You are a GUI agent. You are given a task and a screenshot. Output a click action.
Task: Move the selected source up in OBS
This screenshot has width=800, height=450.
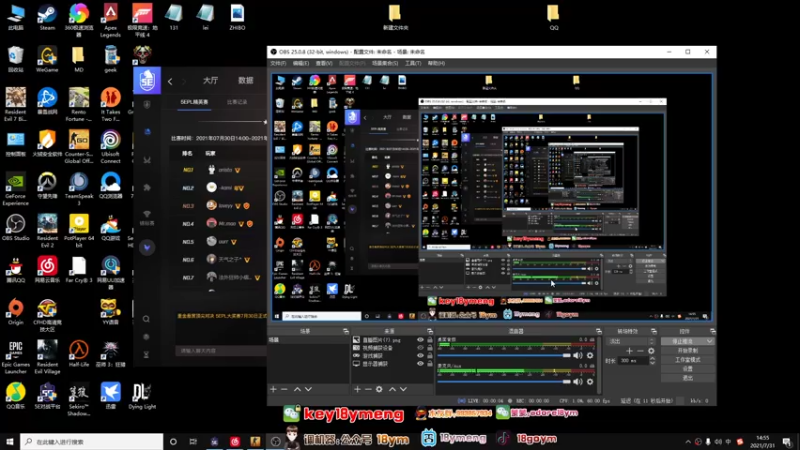point(392,389)
